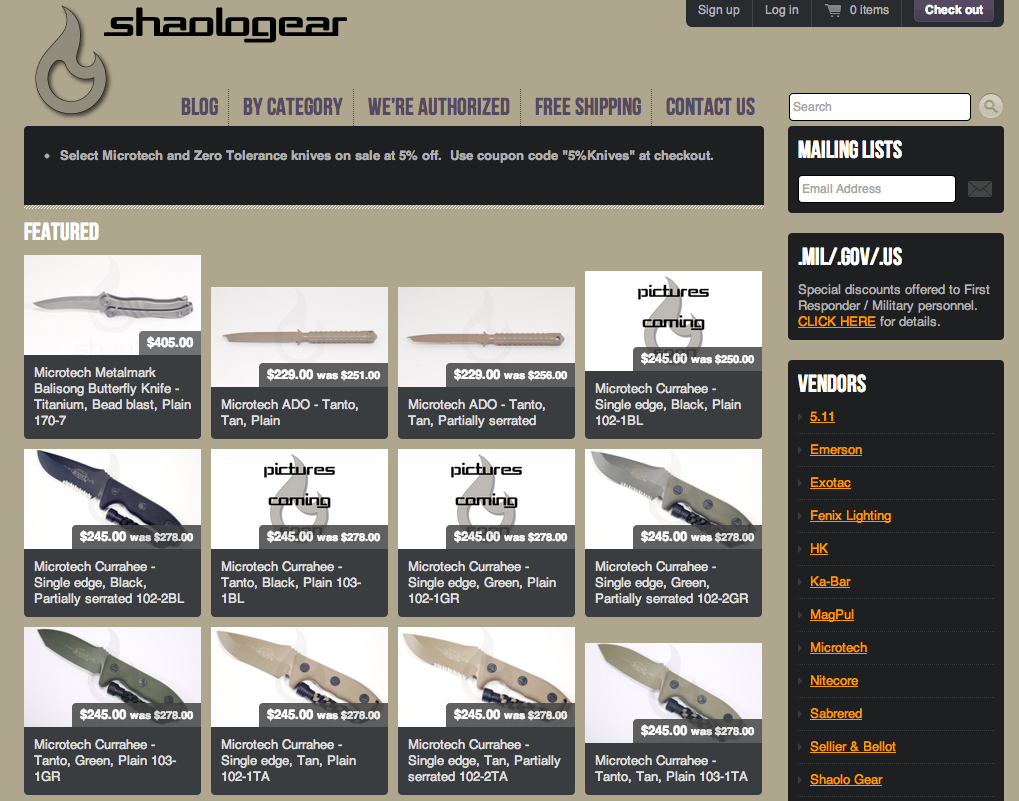Select the Fenix Lighting vendor
This screenshot has width=1019, height=801.
pyautogui.click(x=850, y=516)
